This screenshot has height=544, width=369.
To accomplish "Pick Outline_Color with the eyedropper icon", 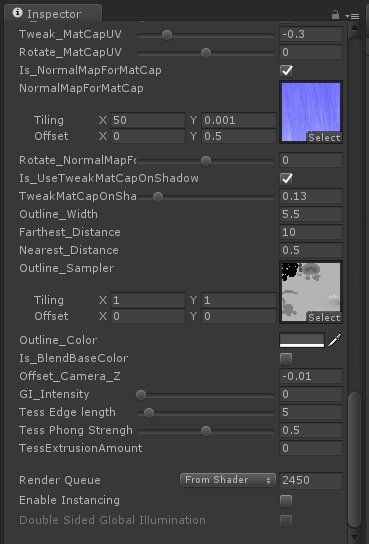I will click(334, 340).
